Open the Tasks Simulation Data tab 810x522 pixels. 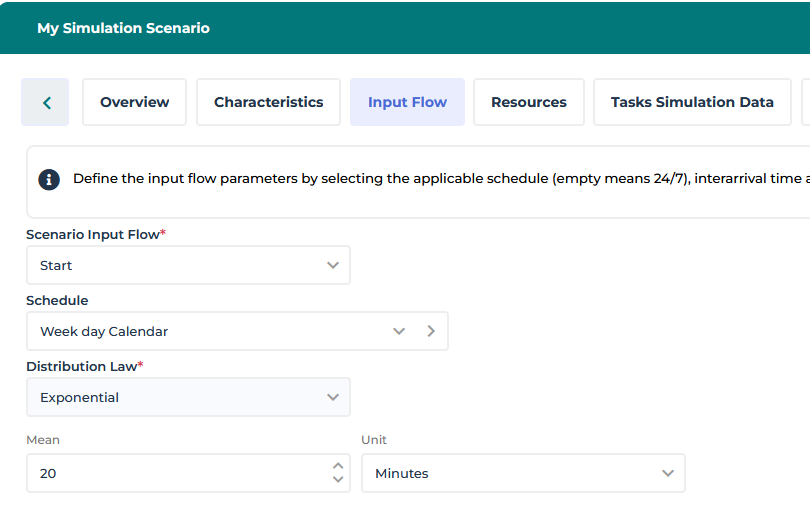(x=692, y=102)
